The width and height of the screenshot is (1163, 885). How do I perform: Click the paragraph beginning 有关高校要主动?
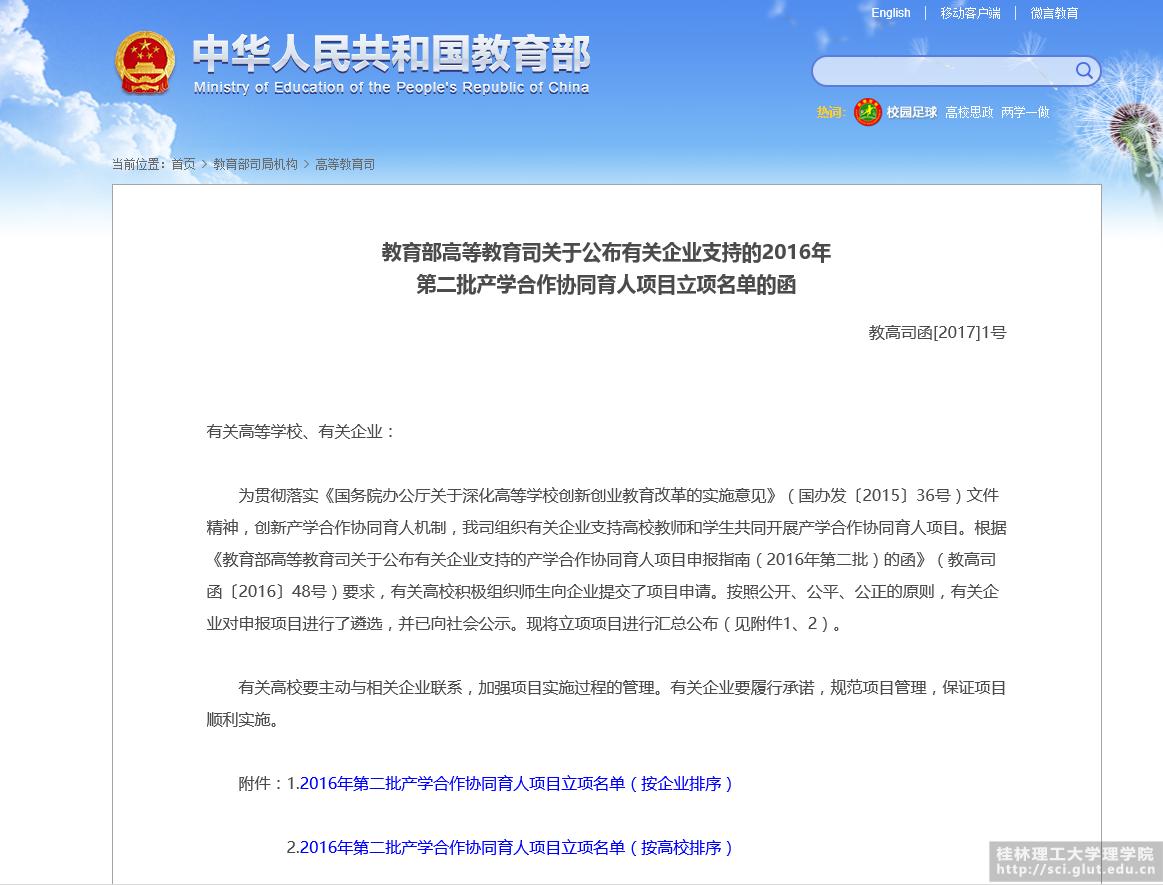tap(606, 703)
